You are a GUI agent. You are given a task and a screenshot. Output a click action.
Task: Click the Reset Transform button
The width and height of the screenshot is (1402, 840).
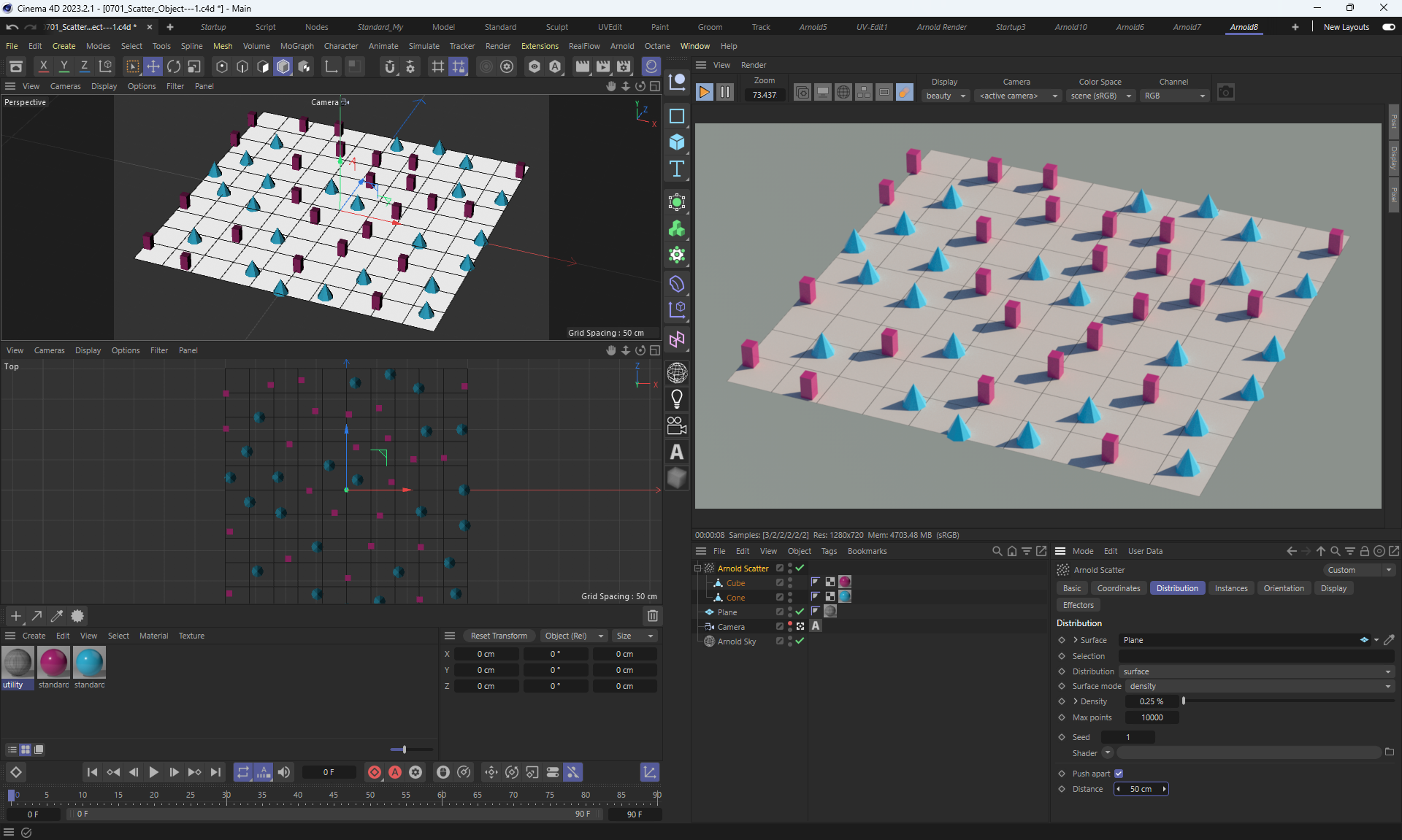click(x=499, y=636)
